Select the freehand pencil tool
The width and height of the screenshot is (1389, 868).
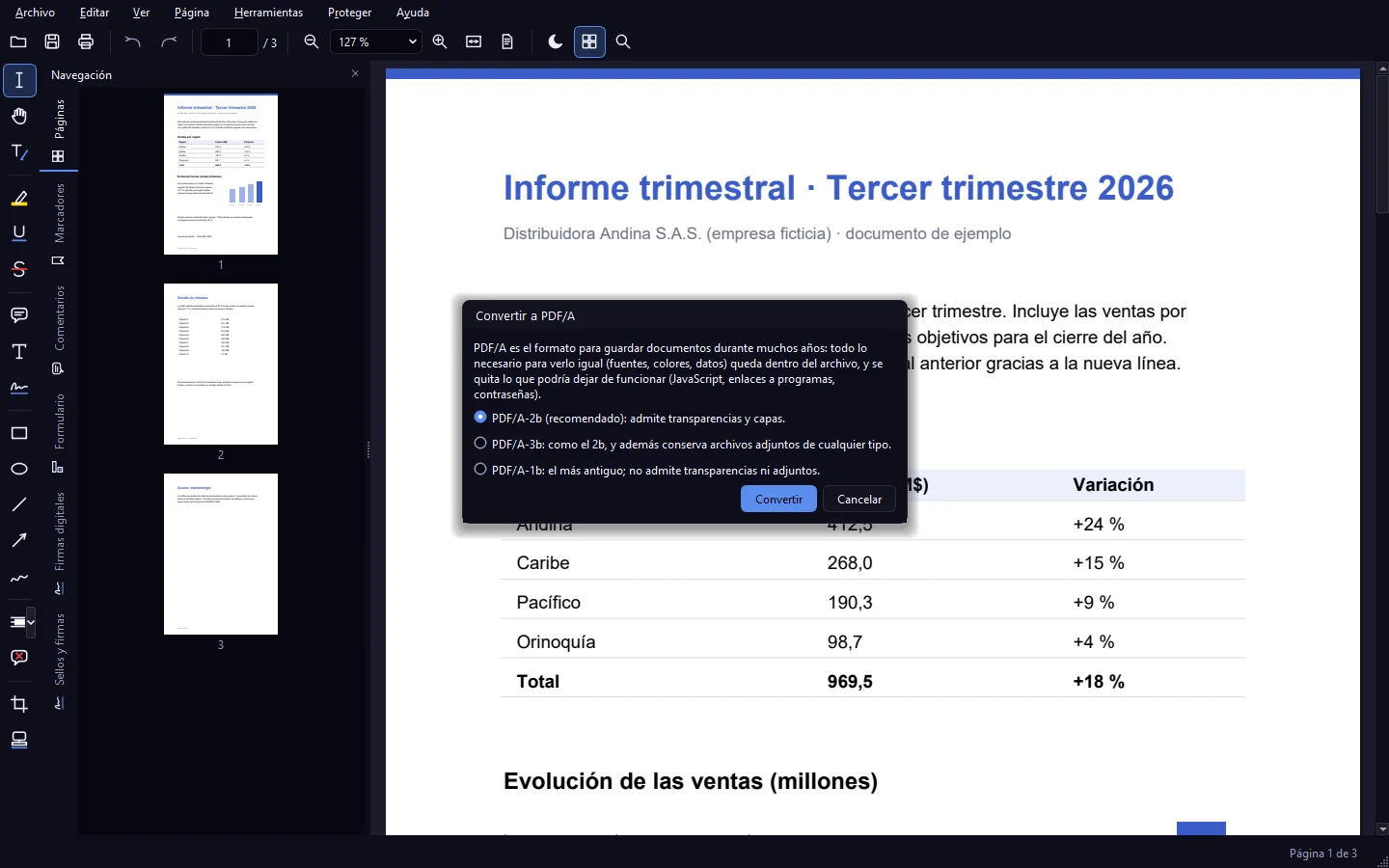click(x=19, y=579)
